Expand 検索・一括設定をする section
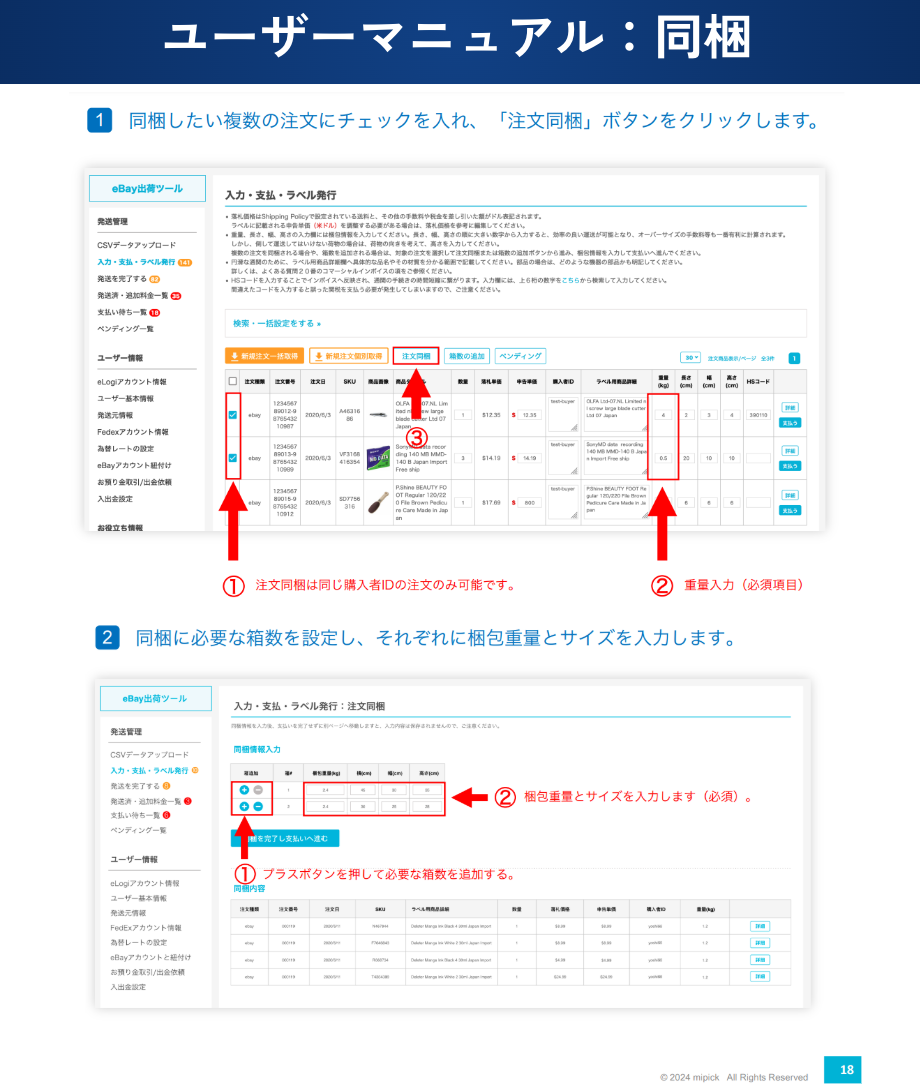920x1090 pixels. (277, 323)
